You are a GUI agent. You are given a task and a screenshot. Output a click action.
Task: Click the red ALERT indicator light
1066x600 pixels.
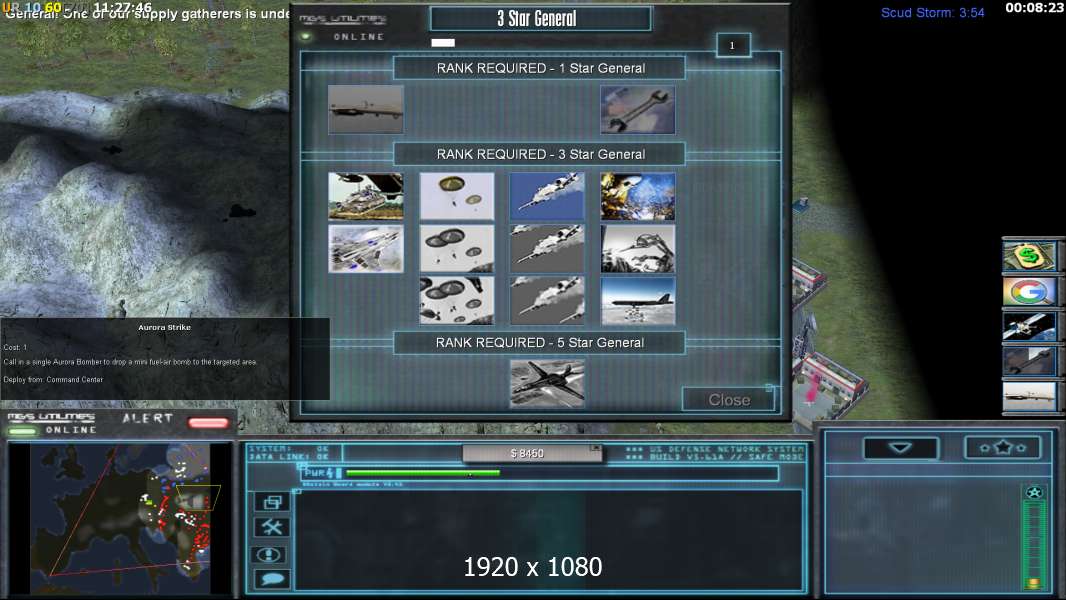(x=208, y=423)
